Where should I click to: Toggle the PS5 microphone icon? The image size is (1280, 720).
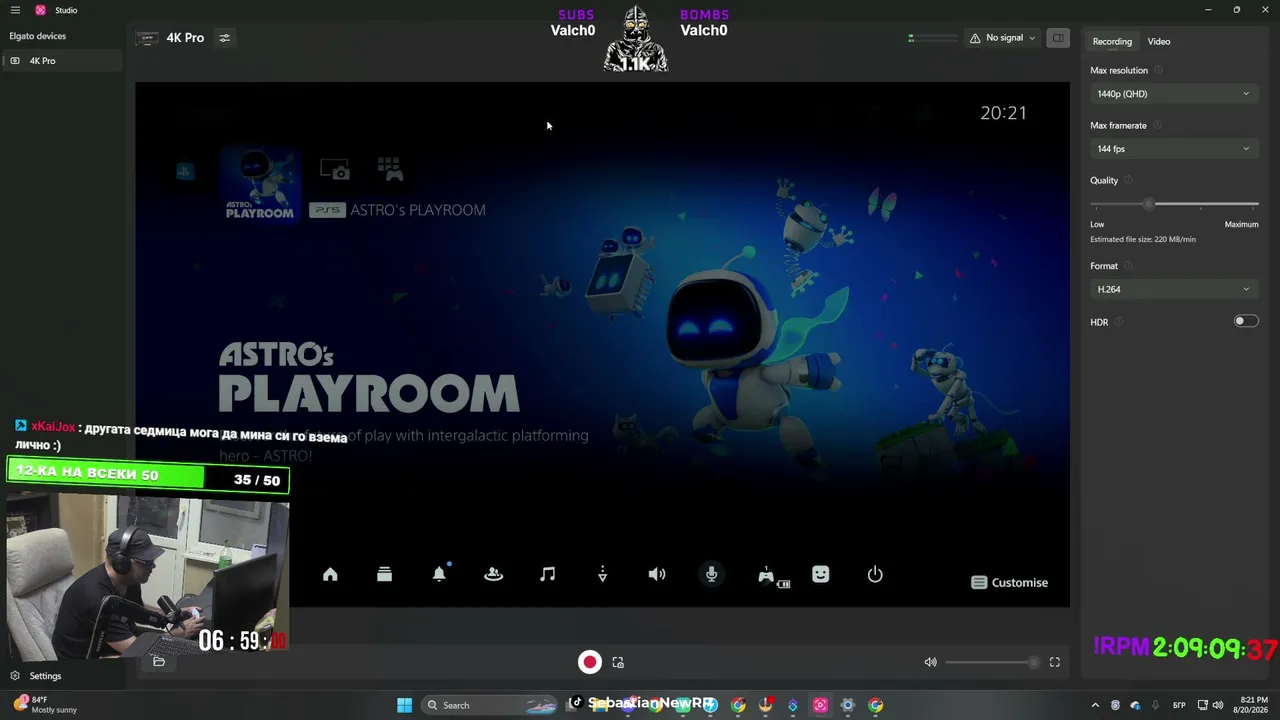point(711,574)
